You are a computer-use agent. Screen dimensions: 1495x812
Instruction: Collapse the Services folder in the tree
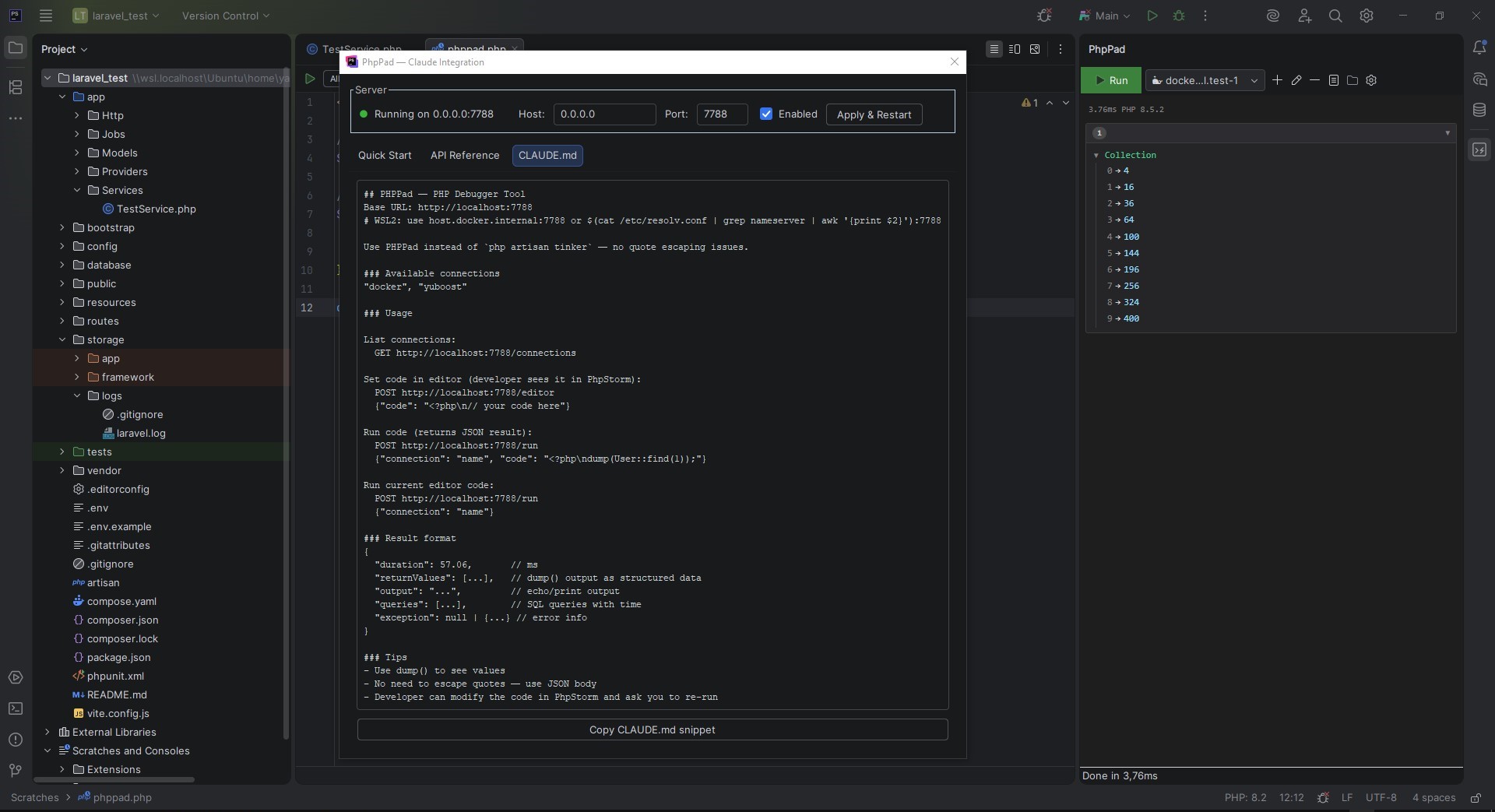click(77, 190)
